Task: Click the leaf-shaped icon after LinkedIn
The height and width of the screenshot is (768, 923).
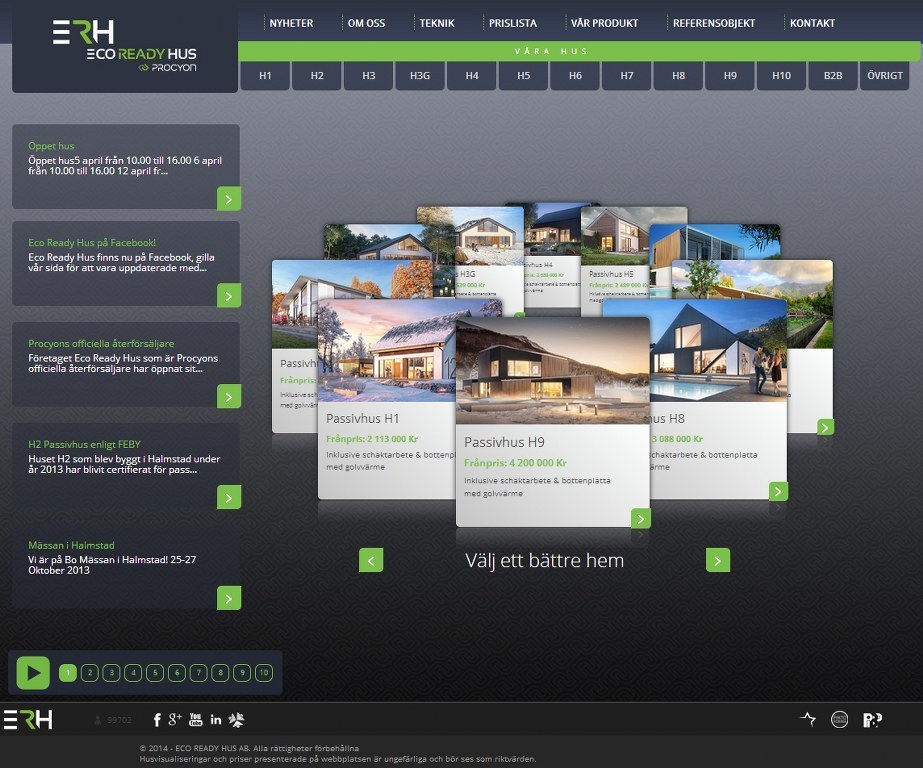Action: [237, 719]
